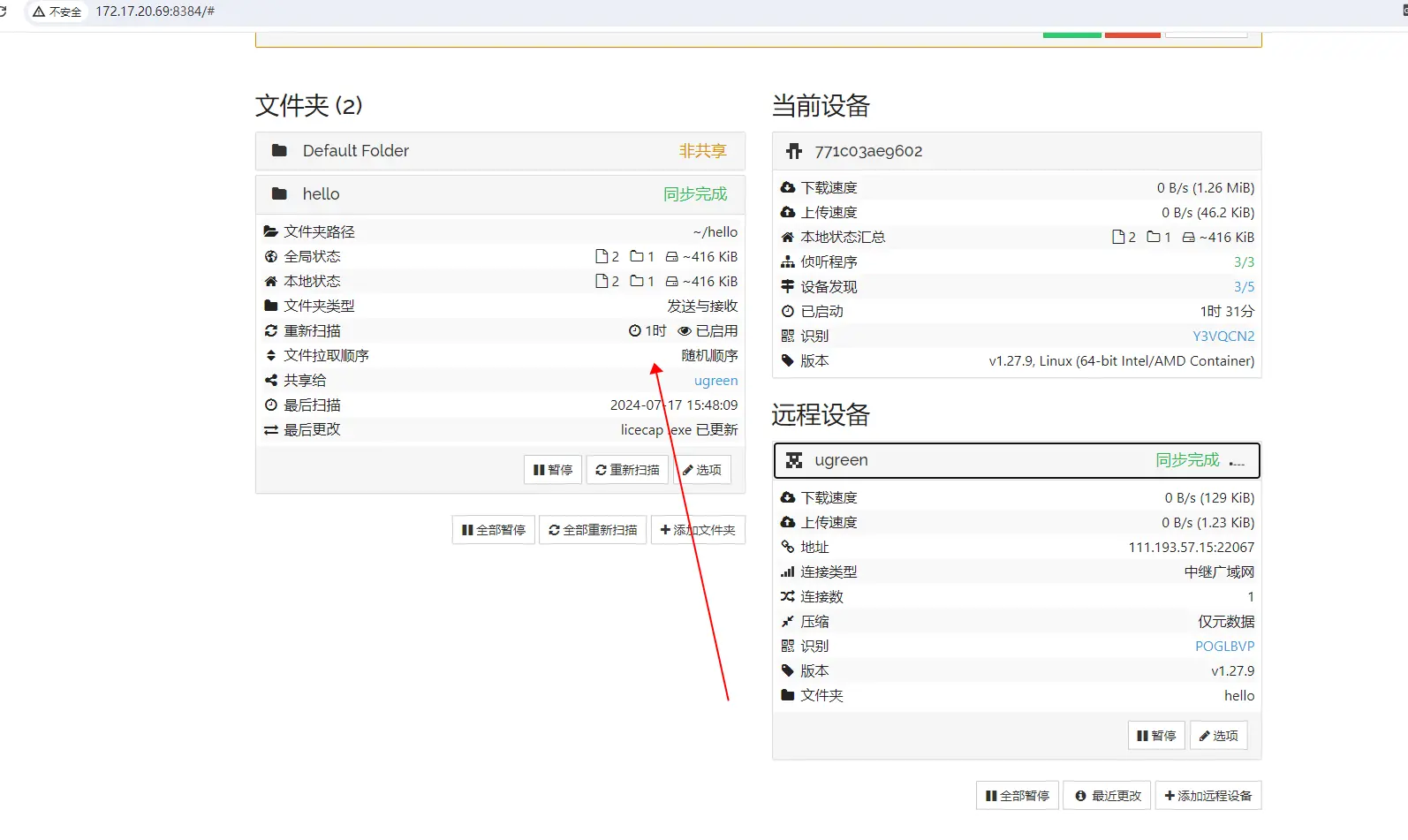Click the folder icon beside hello
1408x840 pixels.
click(x=279, y=194)
